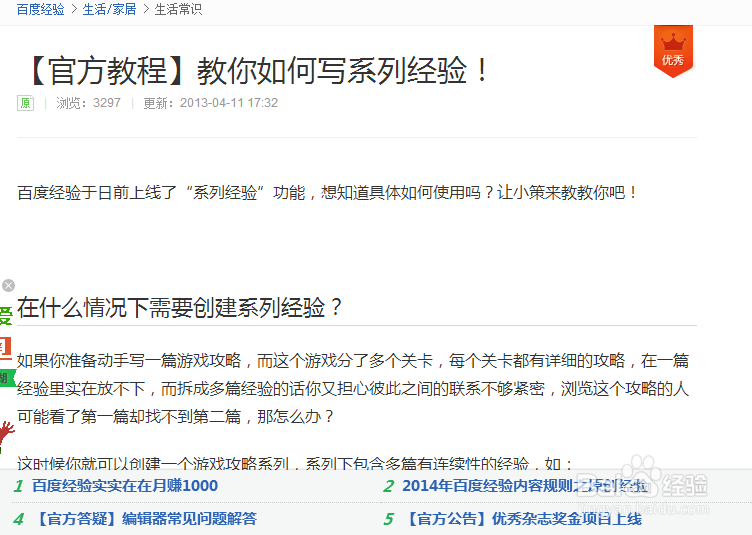The image size is (752, 535).
Task: Open 【官方答疑】编辑器常见问题解答 link
Action: 145,519
